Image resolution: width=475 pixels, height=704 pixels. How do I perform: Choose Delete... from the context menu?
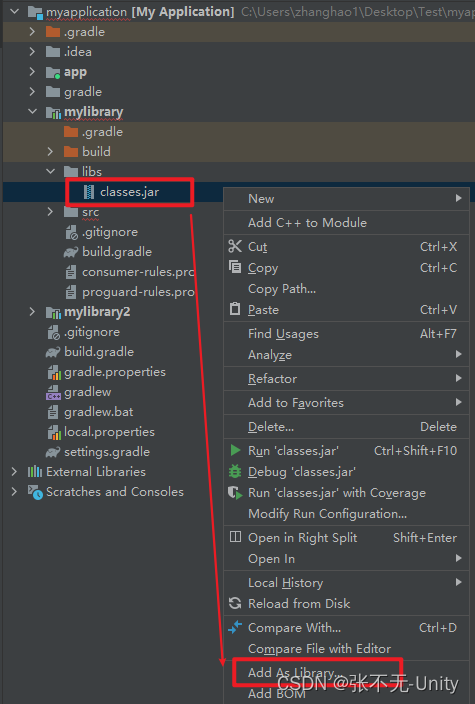point(346,427)
